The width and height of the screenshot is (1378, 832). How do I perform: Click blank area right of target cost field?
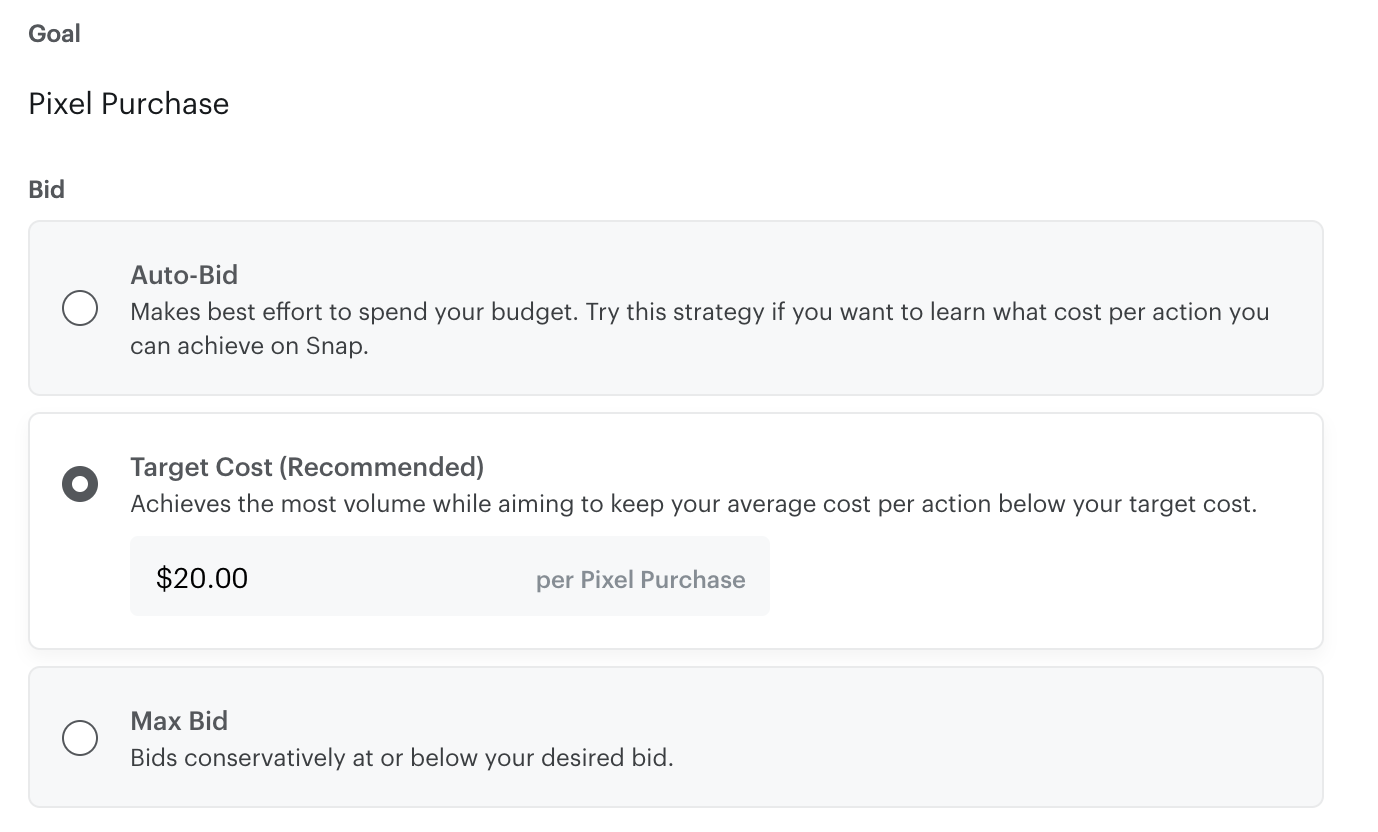coord(1040,577)
